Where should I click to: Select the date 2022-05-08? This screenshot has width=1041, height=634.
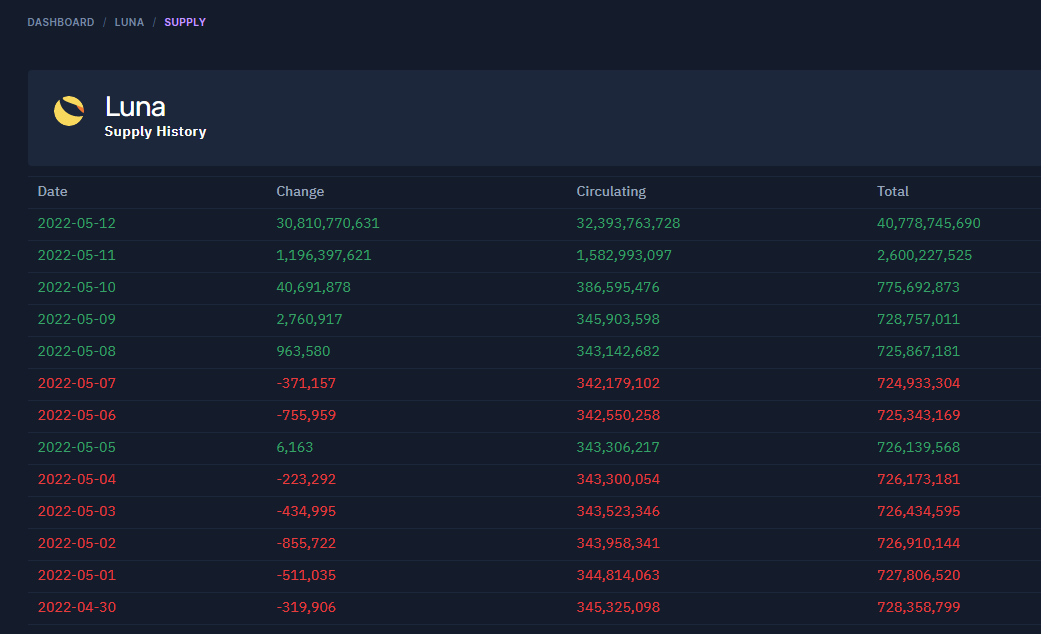point(76,351)
